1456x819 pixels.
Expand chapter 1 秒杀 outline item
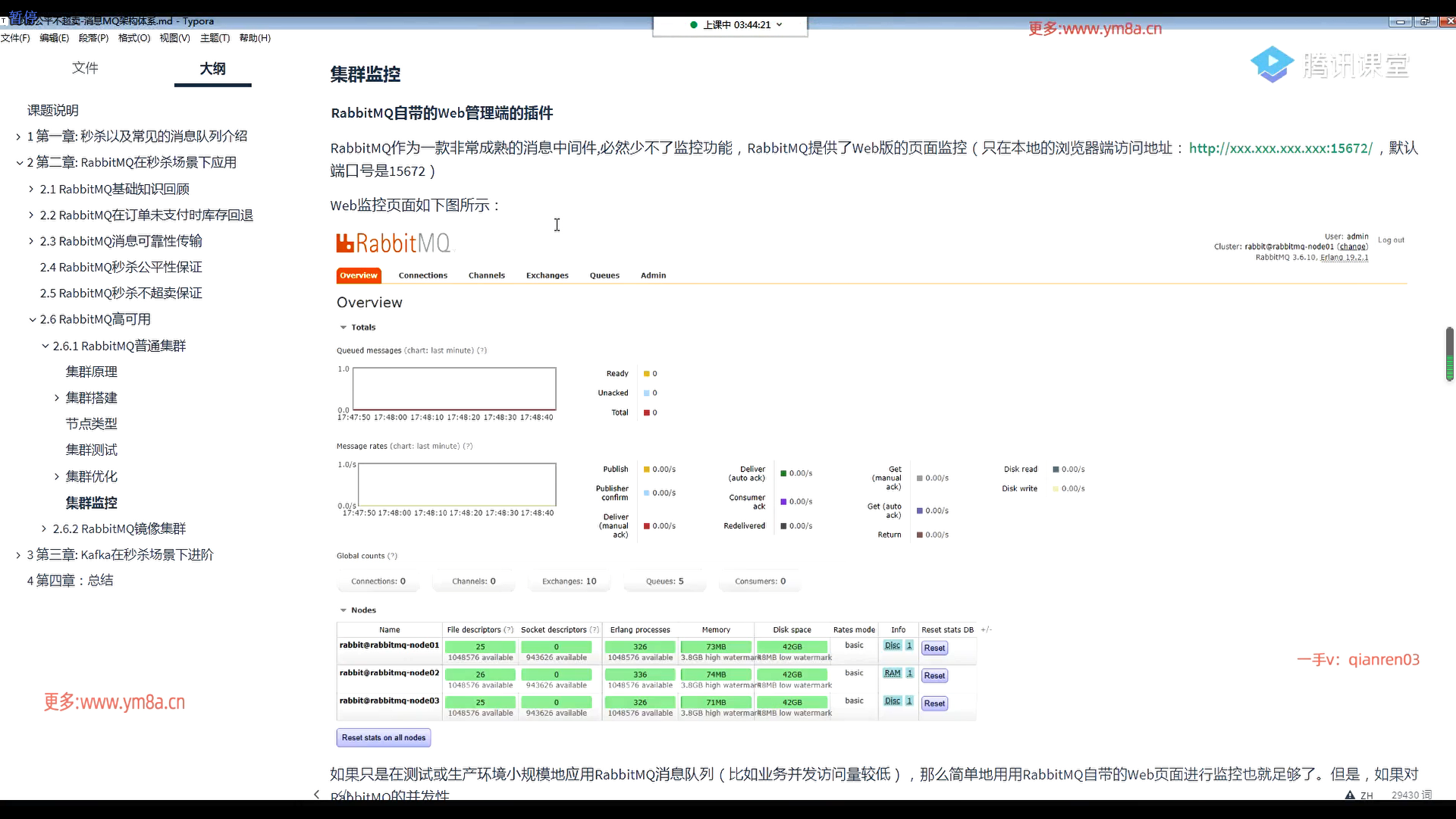coord(18,136)
